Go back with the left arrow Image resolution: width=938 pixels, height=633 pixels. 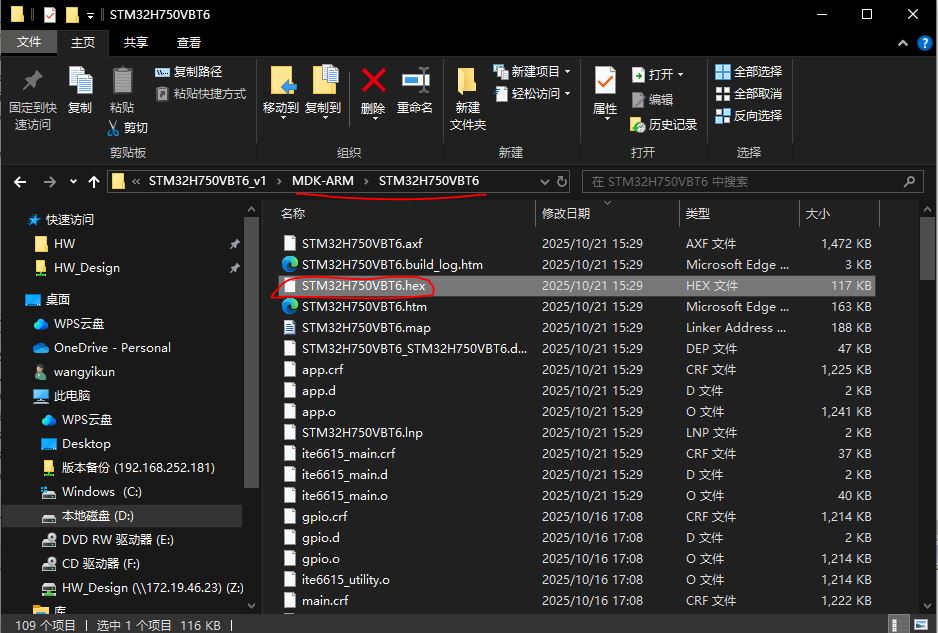coord(20,182)
